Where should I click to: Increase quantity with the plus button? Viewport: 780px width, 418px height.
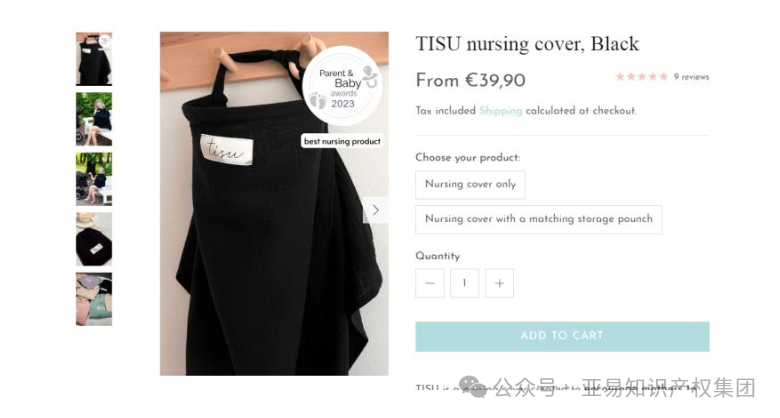tap(499, 283)
